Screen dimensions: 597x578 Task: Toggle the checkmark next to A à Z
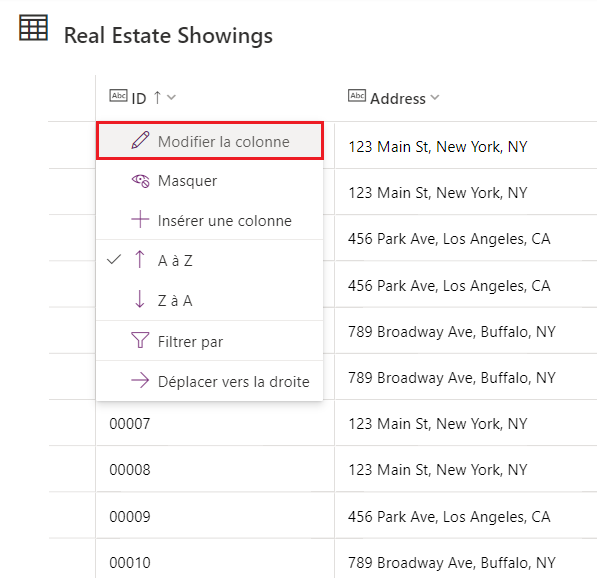tap(114, 260)
